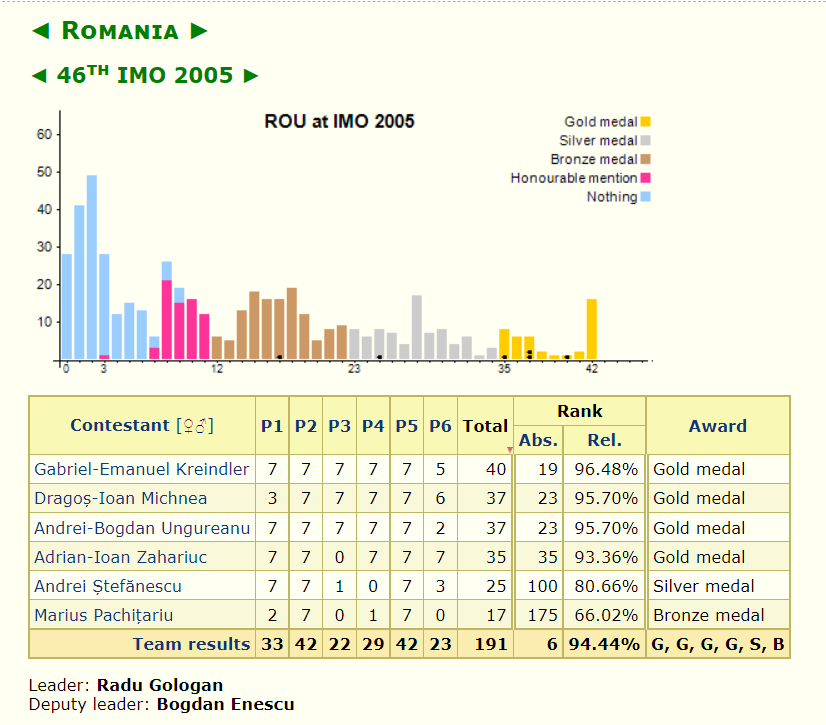Image resolution: width=826 pixels, height=725 pixels.
Task: Sort by absolute rank (Abs.) header
Action: pos(538,440)
